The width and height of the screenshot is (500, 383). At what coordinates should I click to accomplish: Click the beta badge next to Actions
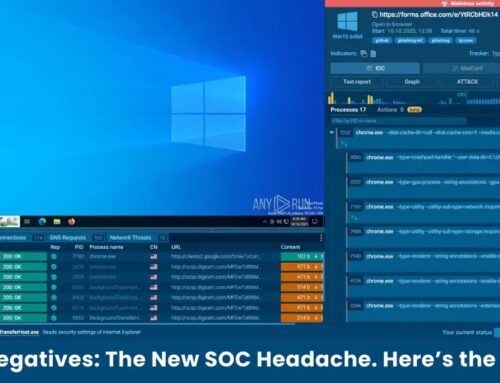point(414,110)
